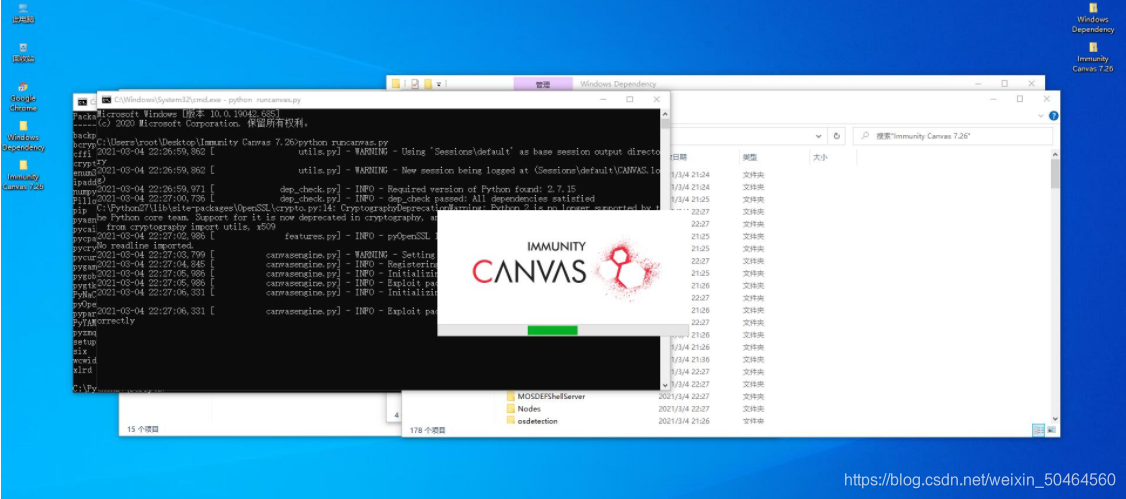The height and width of the screenshot is (499, 1126).
Task: Click the 15 个项目 status bar text
Action: coord(143,429)
